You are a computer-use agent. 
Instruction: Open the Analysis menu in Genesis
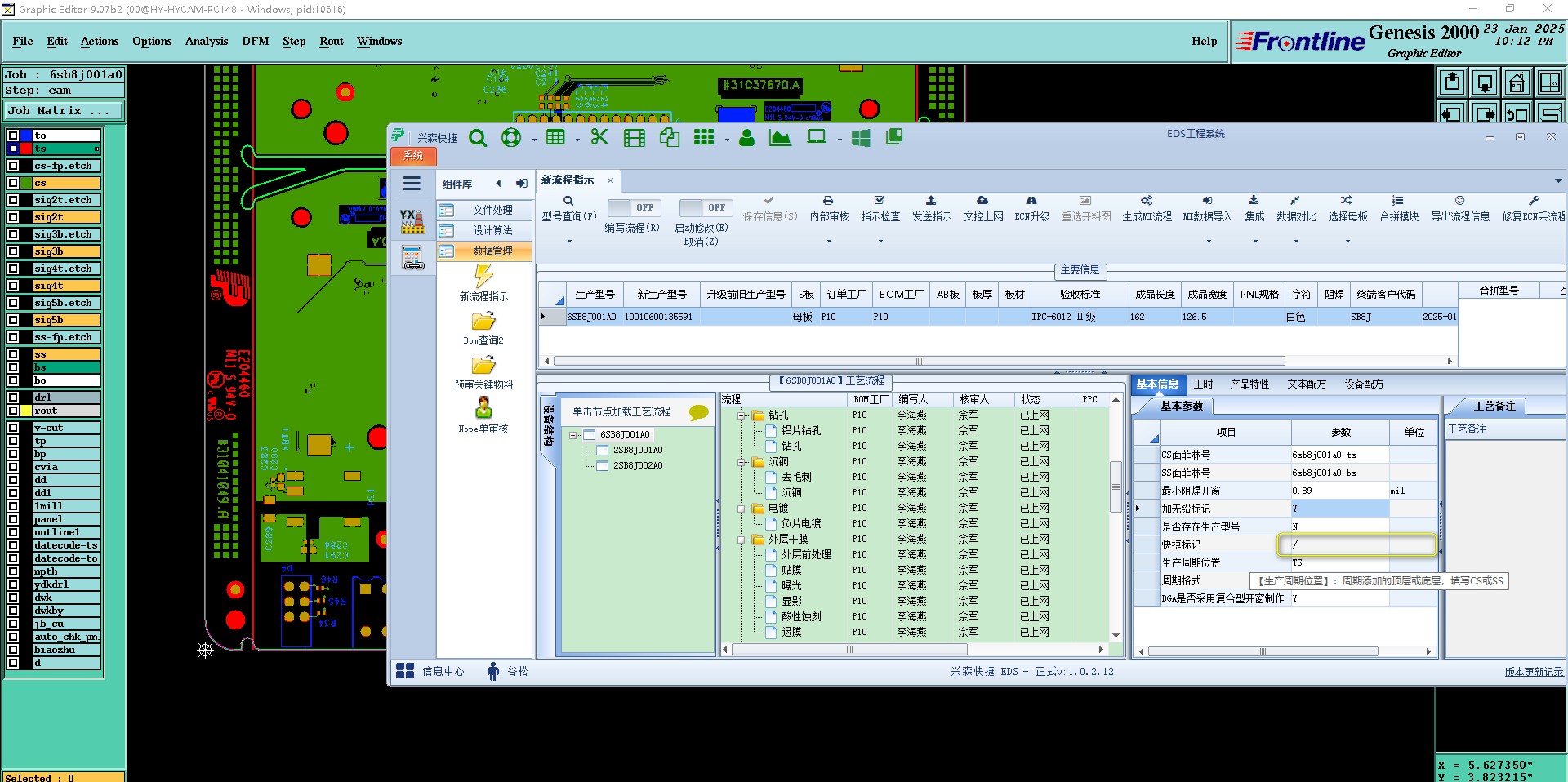click(x=207, y=41)
